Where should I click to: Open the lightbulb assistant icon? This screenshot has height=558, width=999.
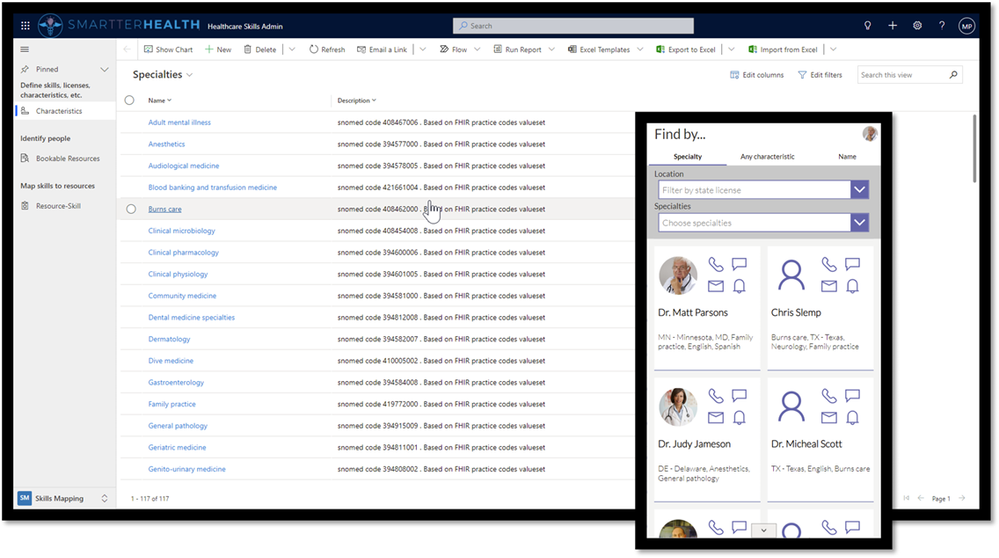click(x=867, y=26)
